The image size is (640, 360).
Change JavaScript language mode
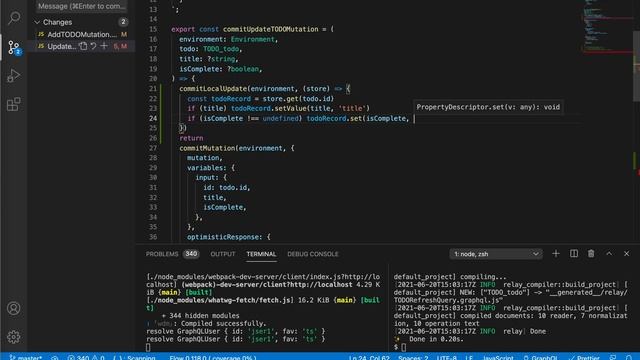coord(498,357)
